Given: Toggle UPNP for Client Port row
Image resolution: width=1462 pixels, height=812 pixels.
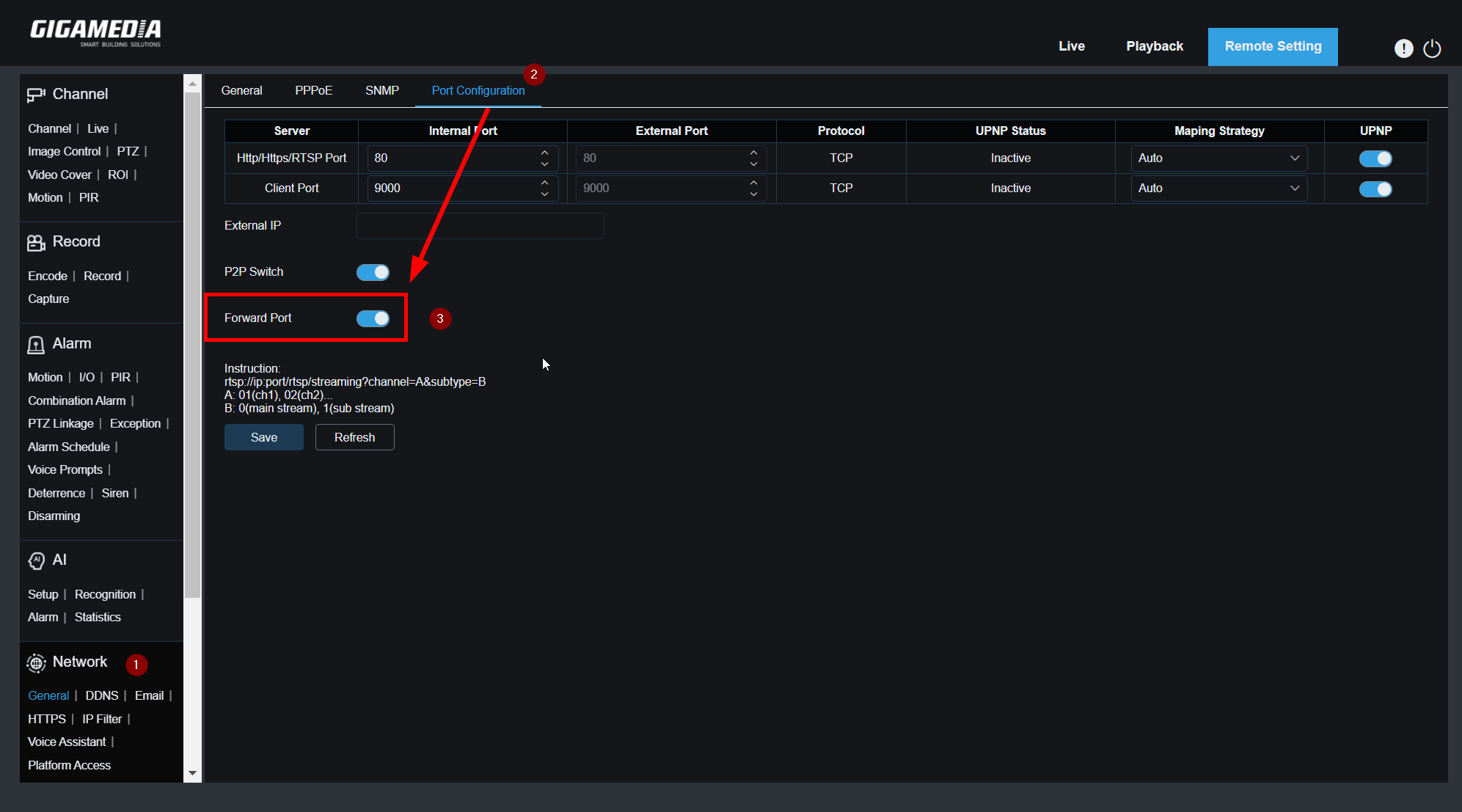Looking at the screenshot, I should click(x=1375, y=189).
